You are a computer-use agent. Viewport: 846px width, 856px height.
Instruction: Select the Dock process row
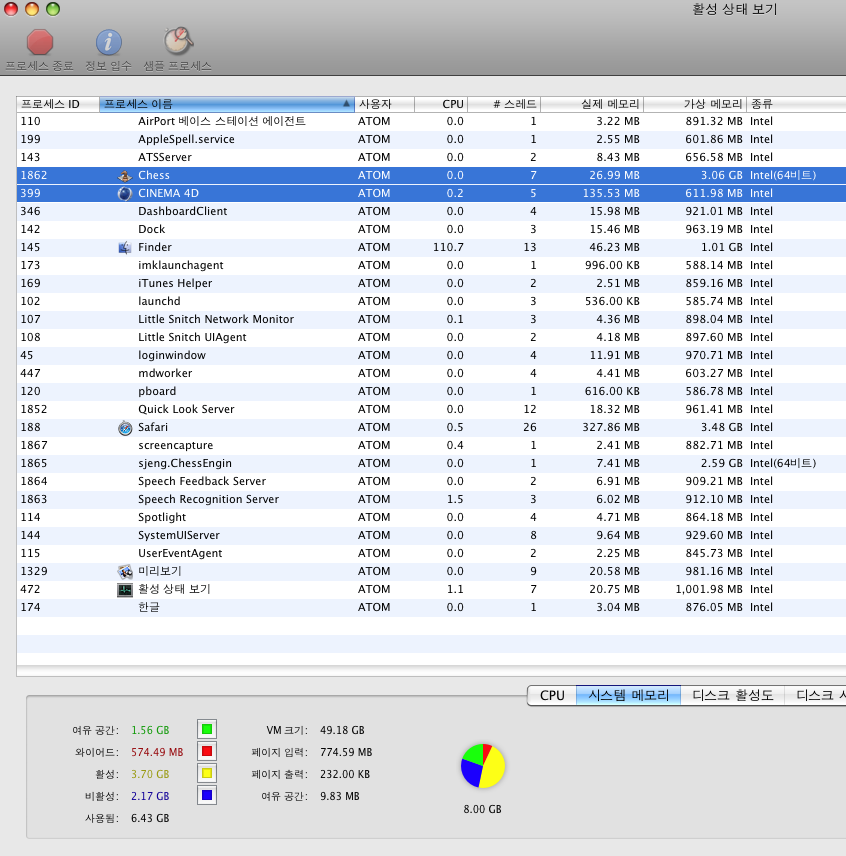click(x=431, y=229)
